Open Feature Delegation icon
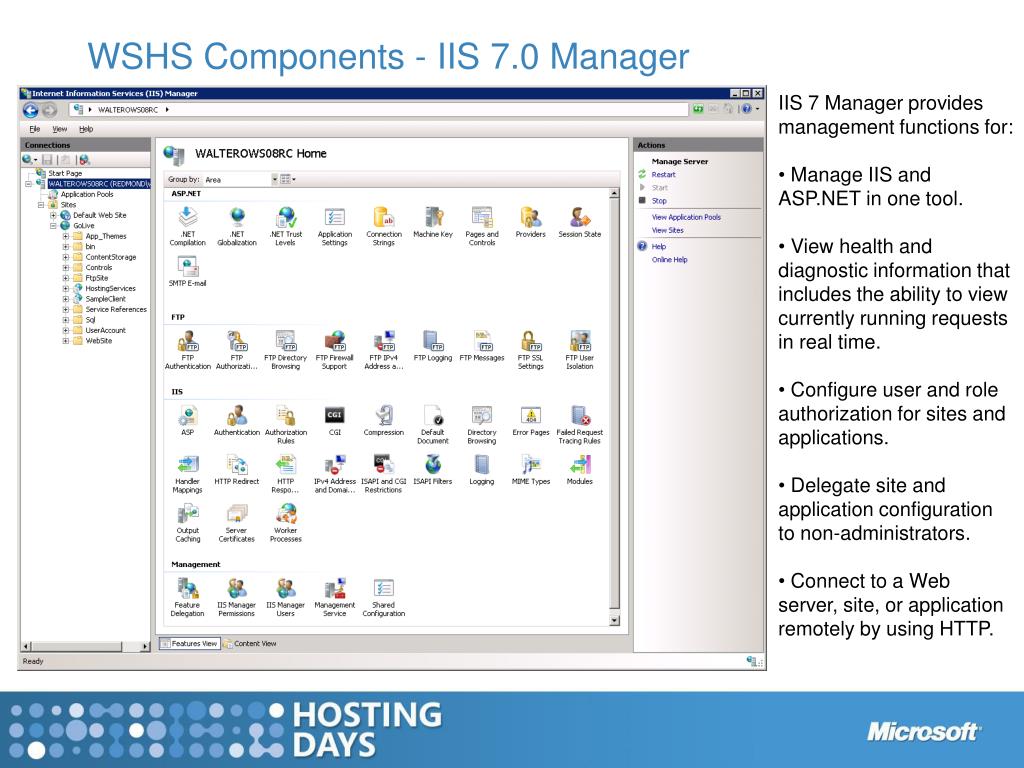The width and height of the screenshot is (1024, 768). click(x=187, y=597)
